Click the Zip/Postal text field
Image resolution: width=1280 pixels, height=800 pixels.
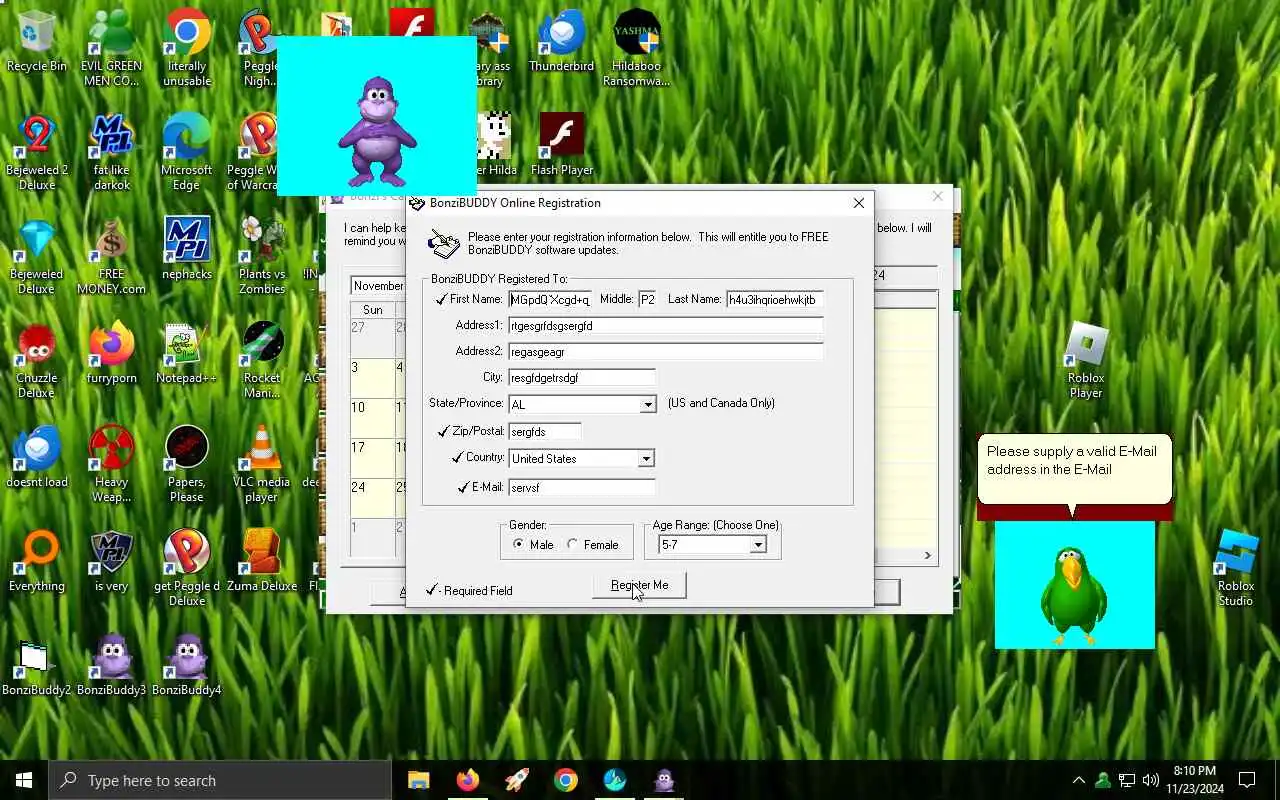(x=545, y=431)
